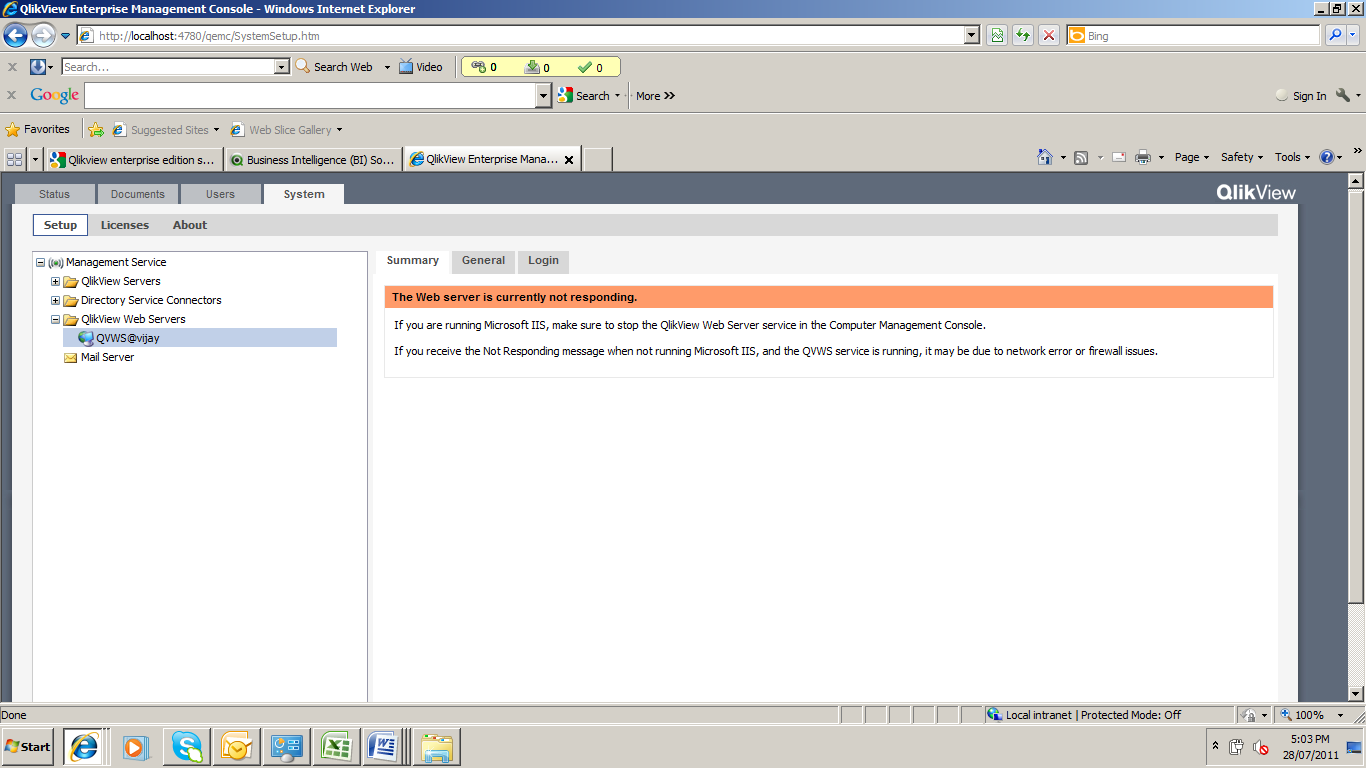Select the Setup sub-tab

coord(60,225)
